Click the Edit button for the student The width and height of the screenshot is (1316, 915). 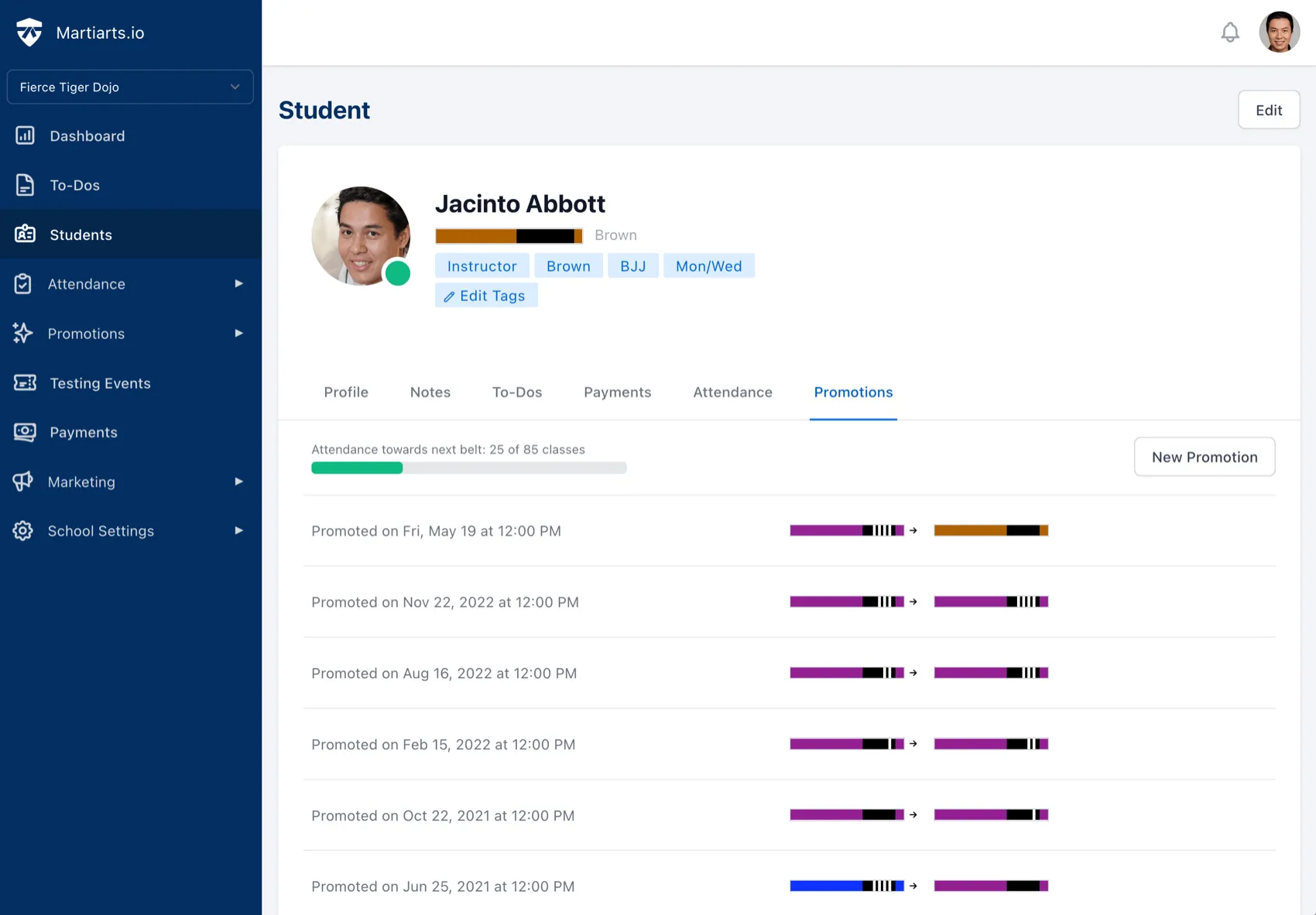click(1268, 110)
